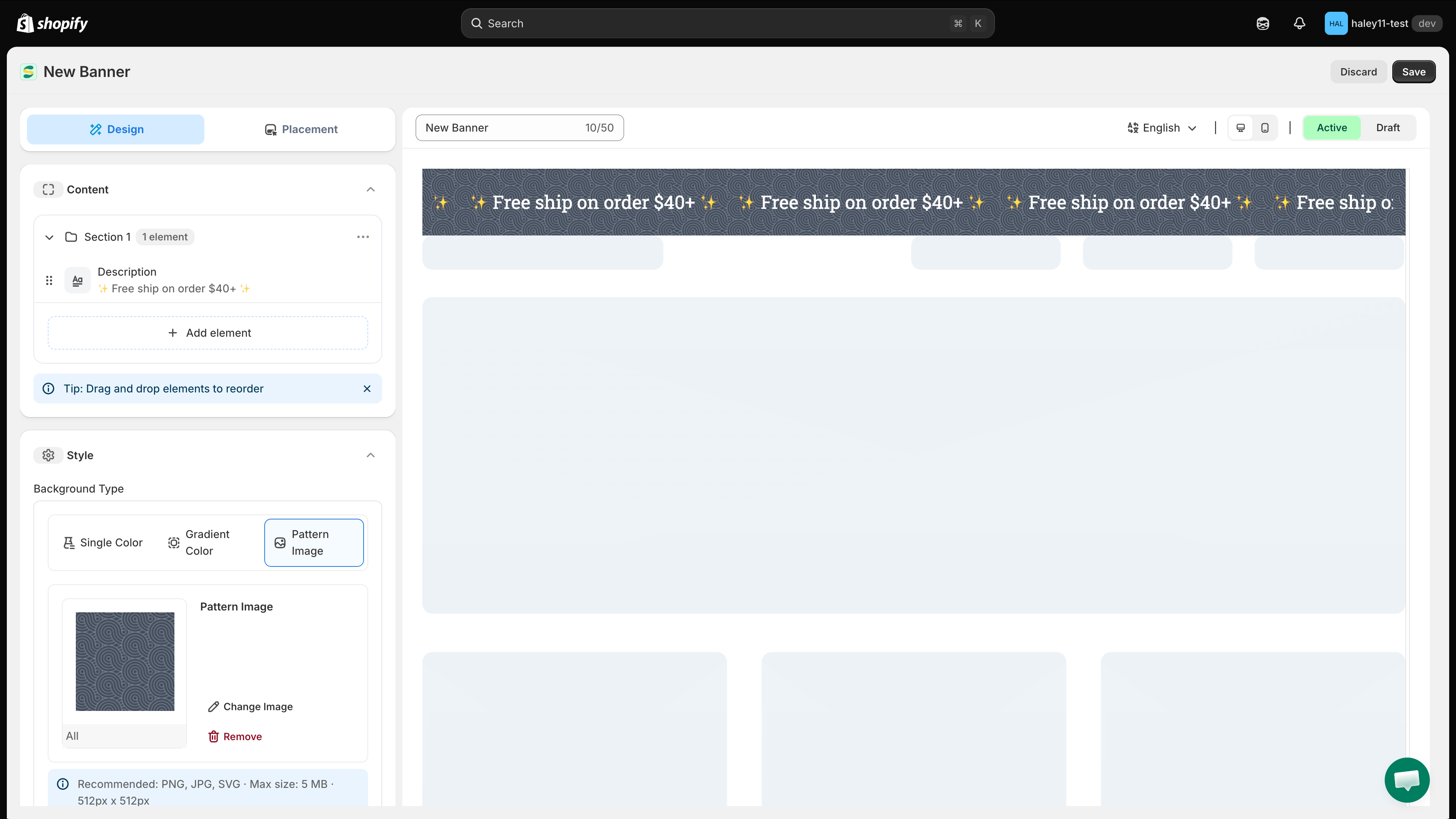Click the Save button

pyautogui.click(x=1414, y=72)
